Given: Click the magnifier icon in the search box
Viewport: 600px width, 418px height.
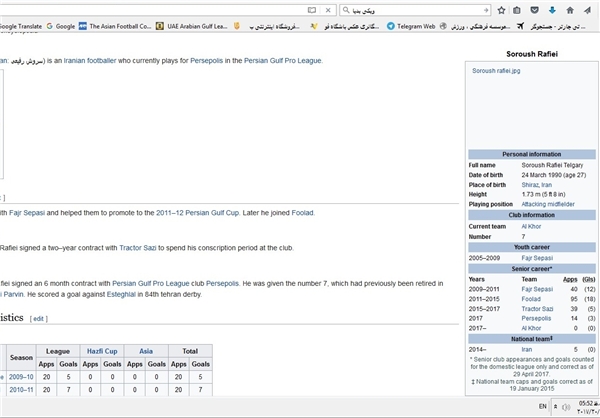Looking at the screenshot, I should click(346, 10).
